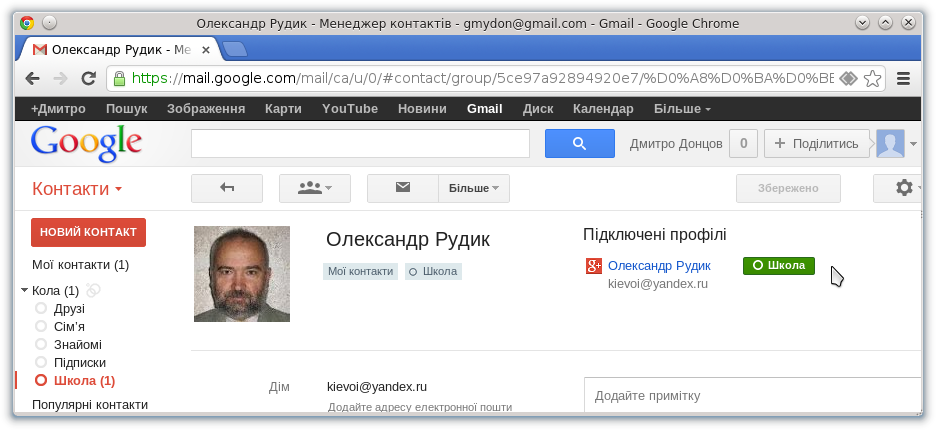Screen dimensions: 939x433
Task: Bookmark page with star icon
Action: tap(873, 78)
